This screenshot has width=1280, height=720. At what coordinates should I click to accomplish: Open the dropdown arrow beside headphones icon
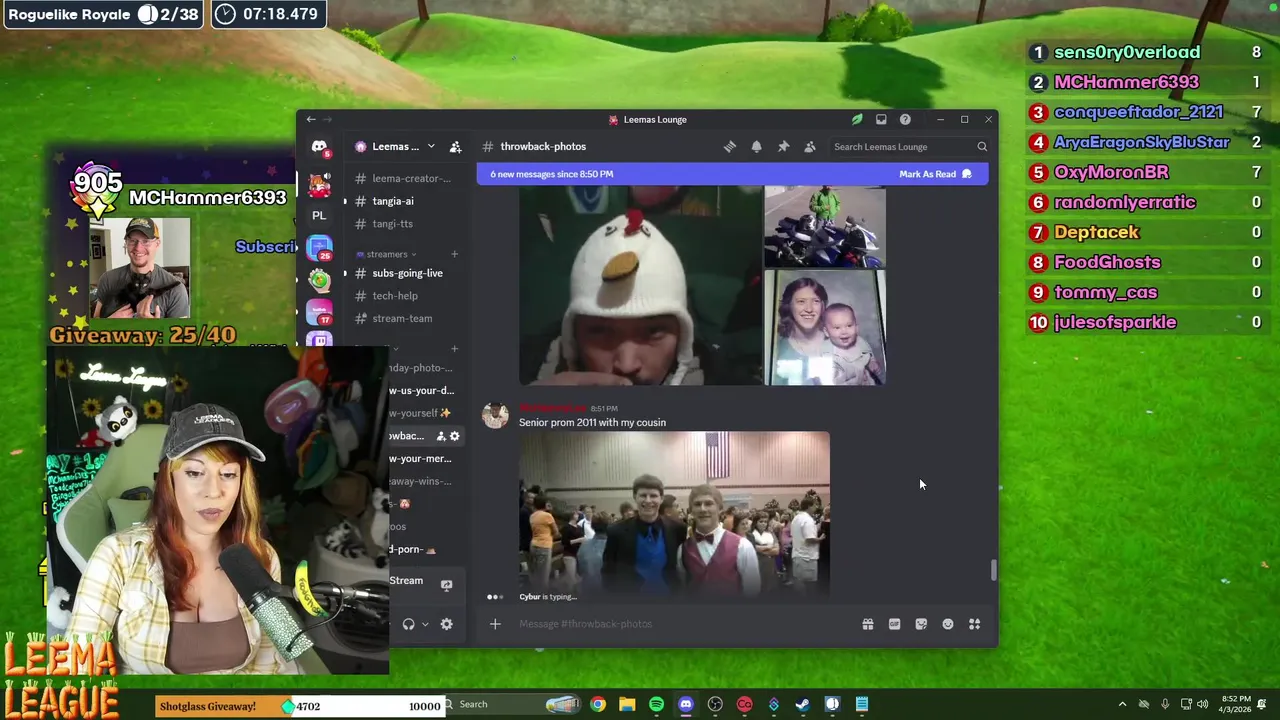coord(425,624)
